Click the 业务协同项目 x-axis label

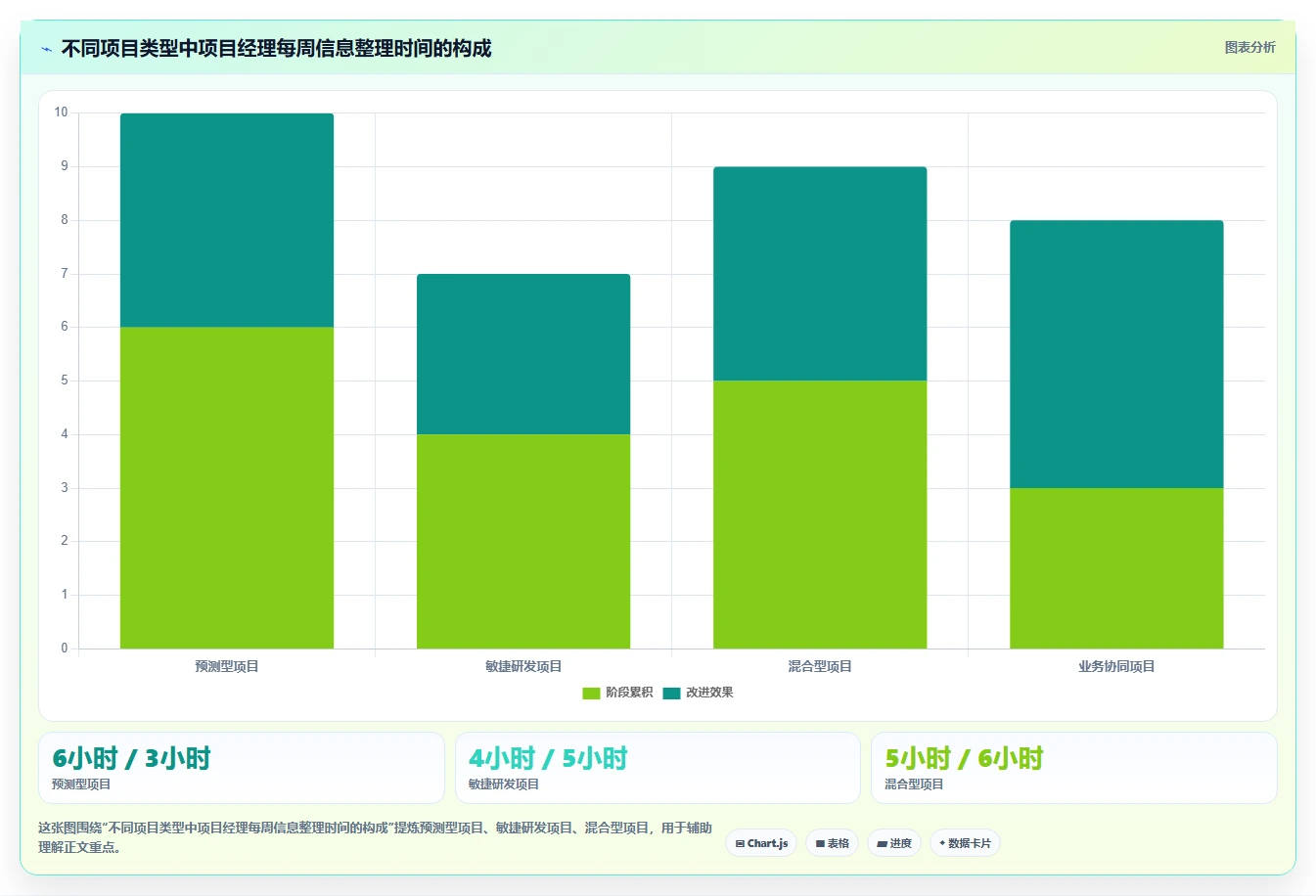point(1116,666)
